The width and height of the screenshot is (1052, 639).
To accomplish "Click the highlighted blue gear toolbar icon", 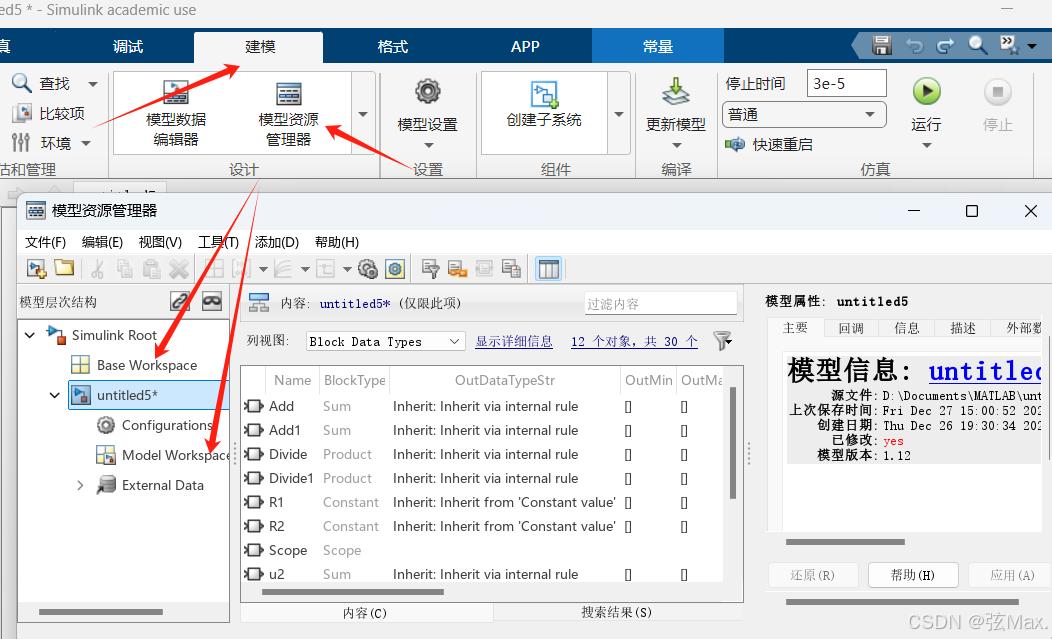I will (395, 269).
